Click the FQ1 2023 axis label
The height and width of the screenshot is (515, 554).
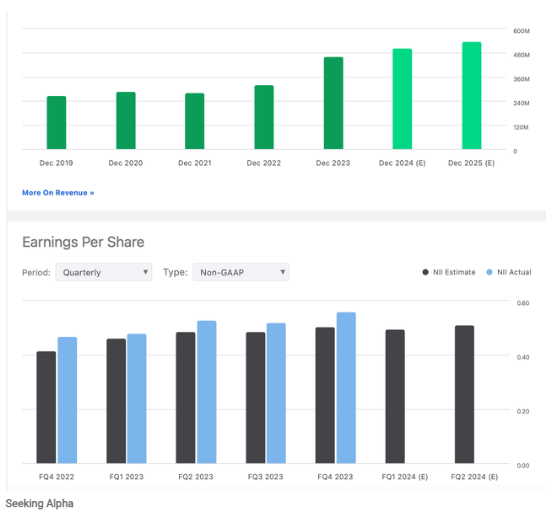(126, 477)
